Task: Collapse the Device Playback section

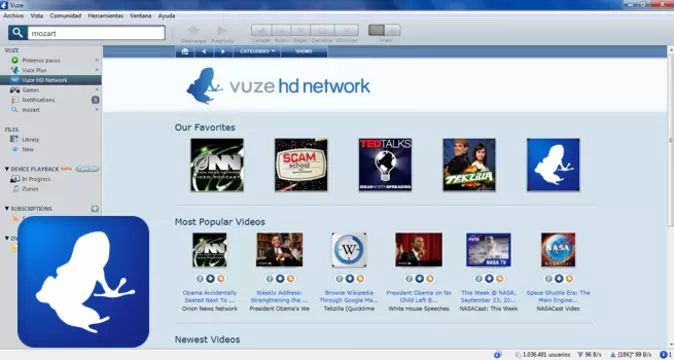Action: pos(7,169)
